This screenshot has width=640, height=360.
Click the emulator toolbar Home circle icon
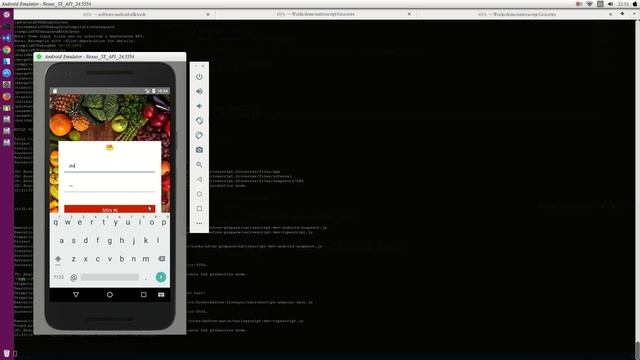coord(199,194)
